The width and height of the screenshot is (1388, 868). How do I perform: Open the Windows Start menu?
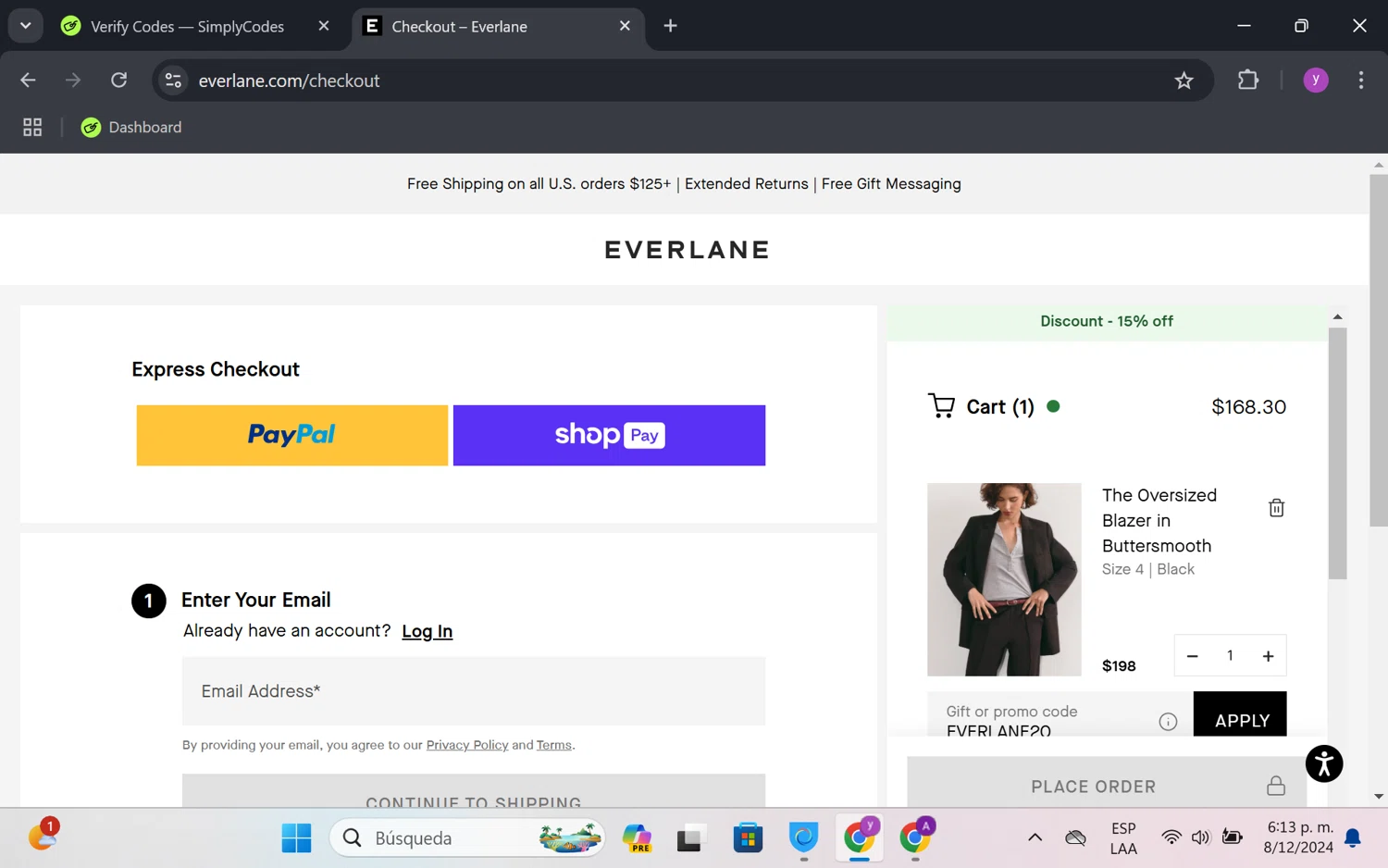[296, 838]
